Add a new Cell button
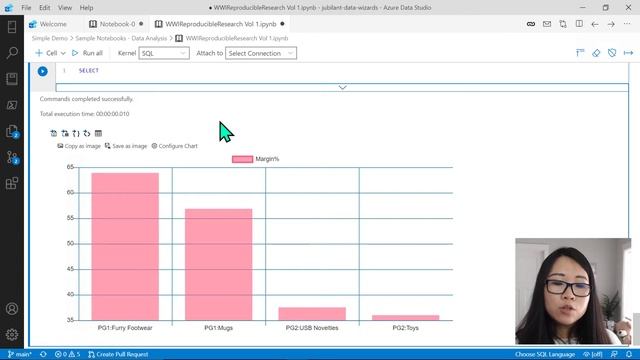640x360 pixels. click(x=46, y=53)
